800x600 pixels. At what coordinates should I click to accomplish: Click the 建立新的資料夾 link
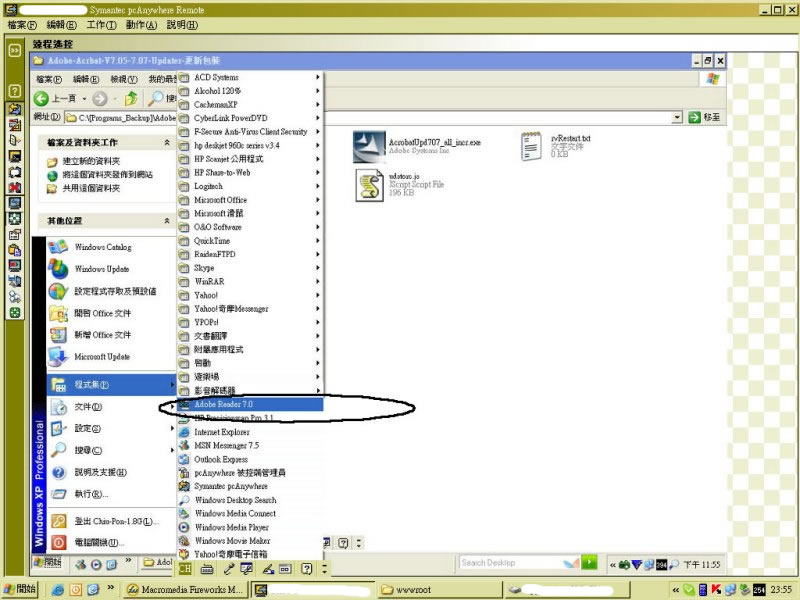(91, 161)
